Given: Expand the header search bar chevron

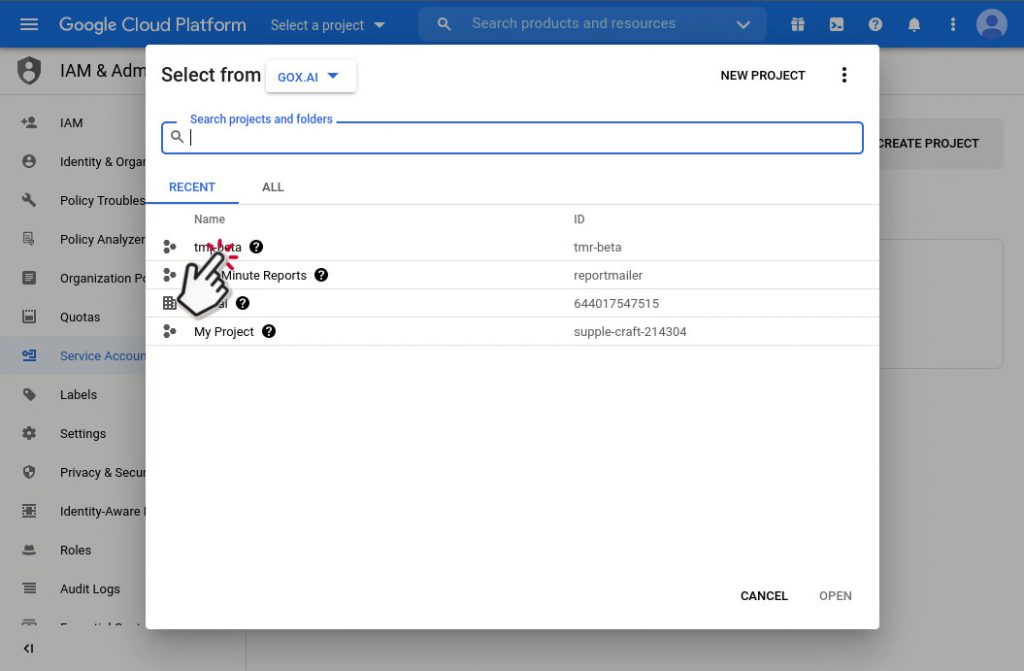Looking at the screenshot, I should point(743,25).
